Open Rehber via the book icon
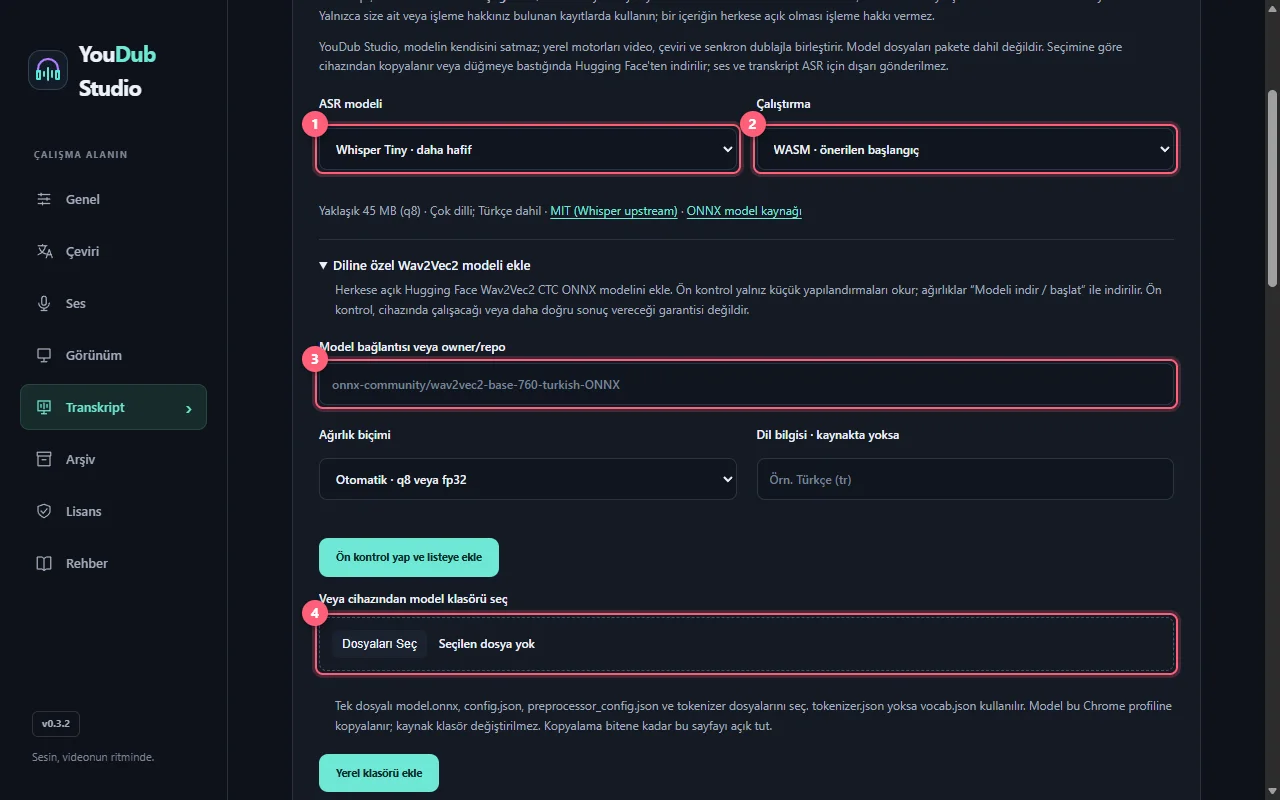This screenshot has height=800, width=1280. tap(44, 563)
